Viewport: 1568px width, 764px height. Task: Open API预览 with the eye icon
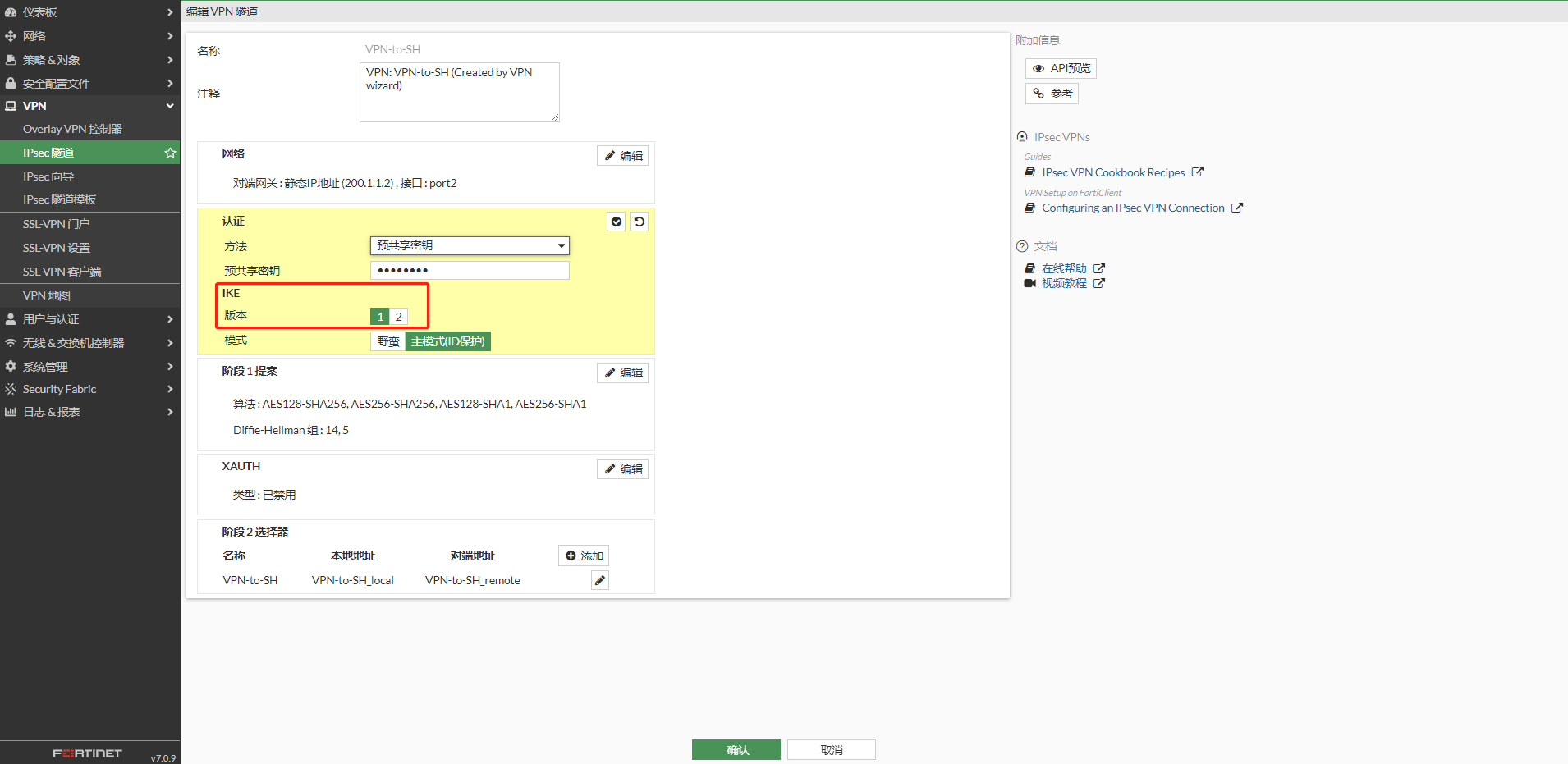[1061, 68]
